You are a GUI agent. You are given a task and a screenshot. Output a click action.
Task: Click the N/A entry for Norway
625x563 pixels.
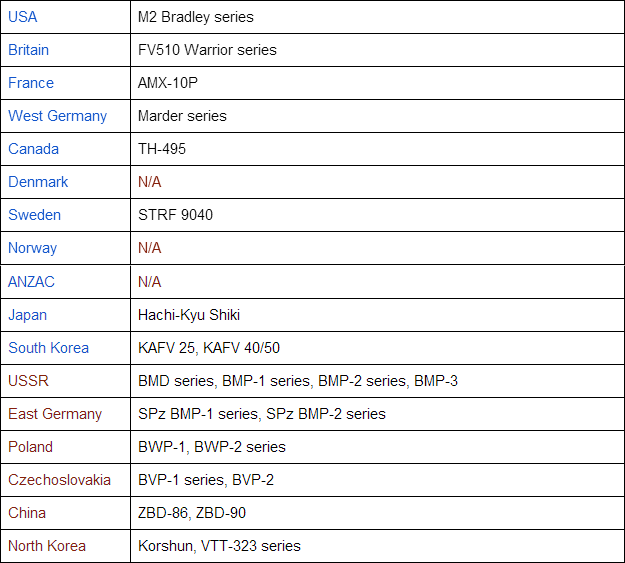[149, 248]
